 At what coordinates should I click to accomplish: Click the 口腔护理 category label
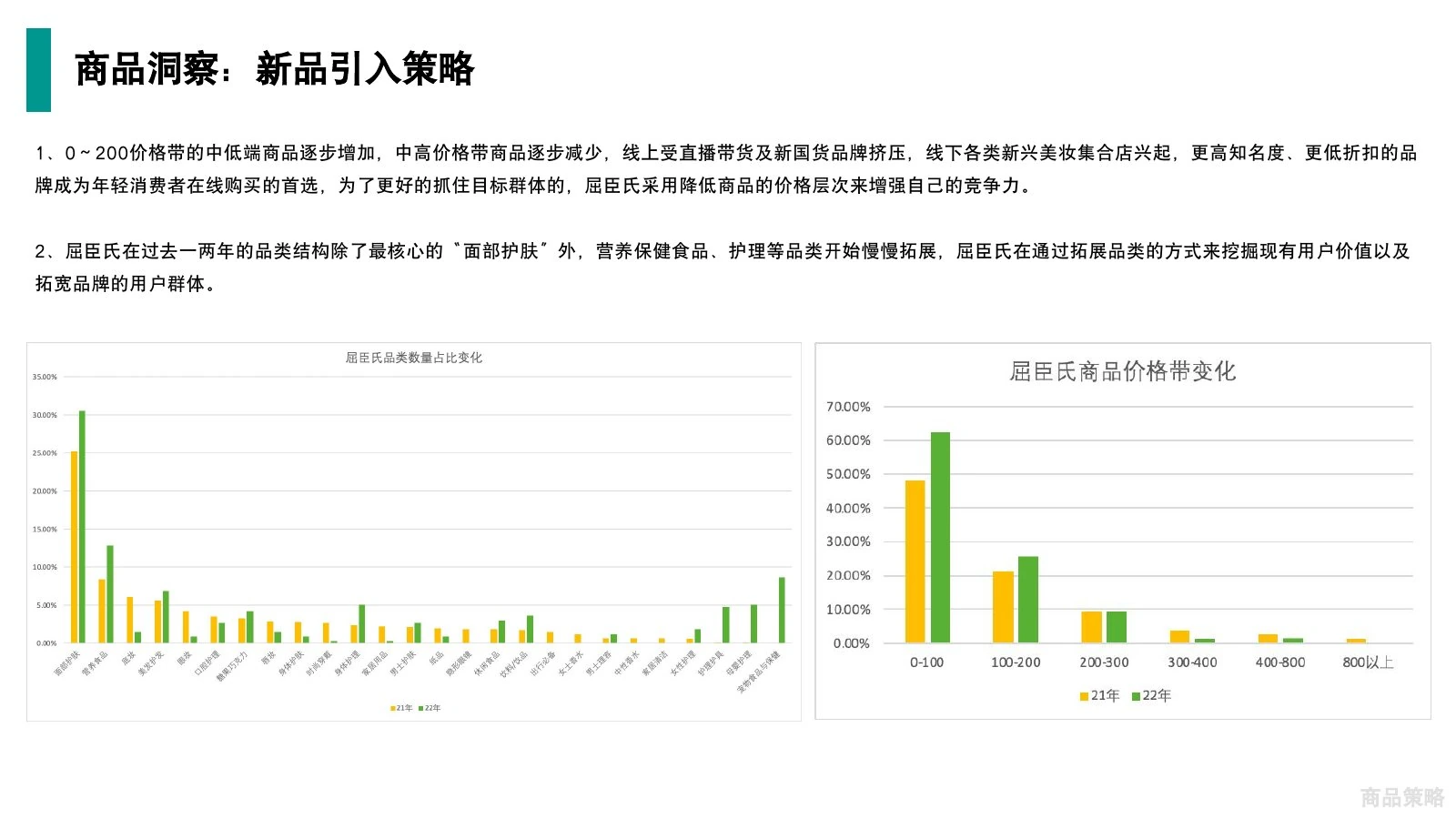[x=207, y=662]
